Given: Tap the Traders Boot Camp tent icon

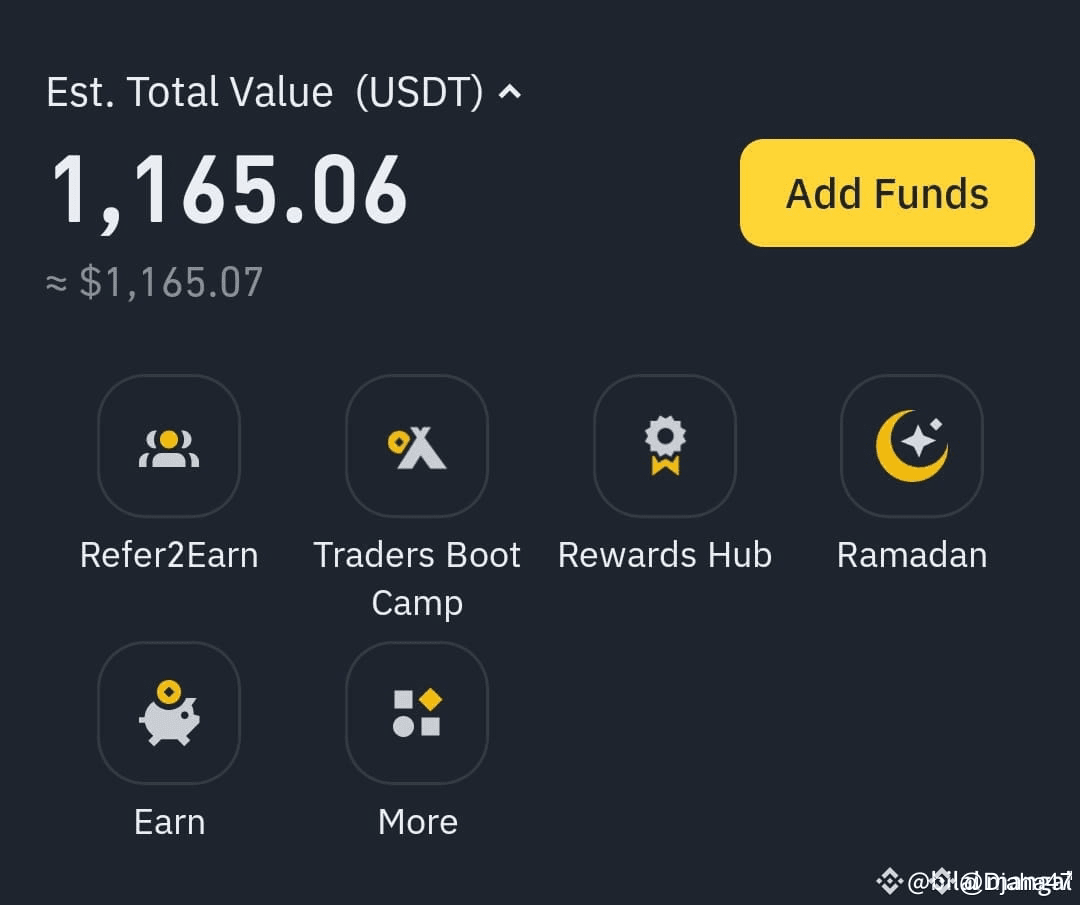Looking at the screenshot, I should click(x=417, y=446).
